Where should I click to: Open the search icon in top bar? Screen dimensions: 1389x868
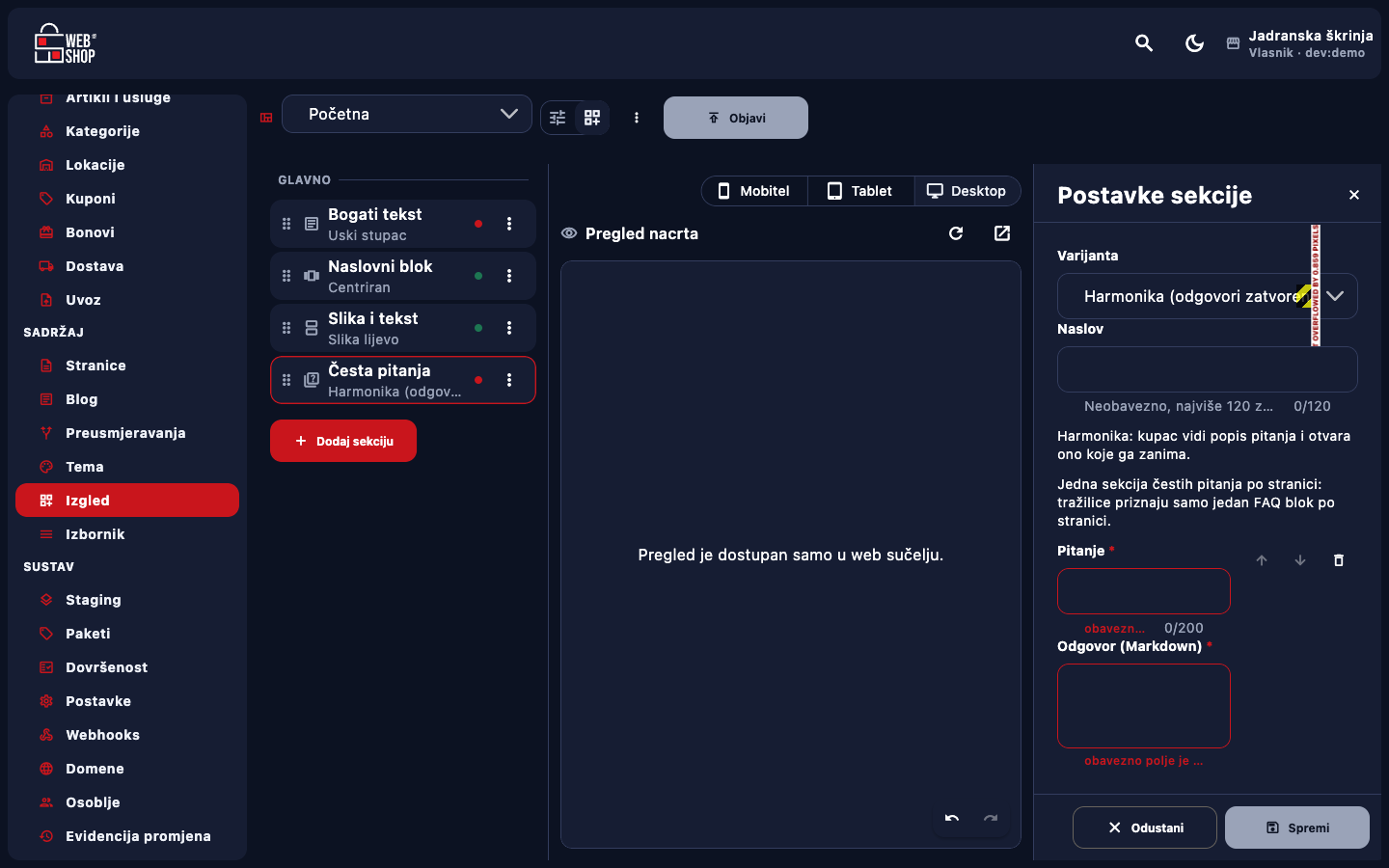pyautogui.click(x=1144, y=43)
